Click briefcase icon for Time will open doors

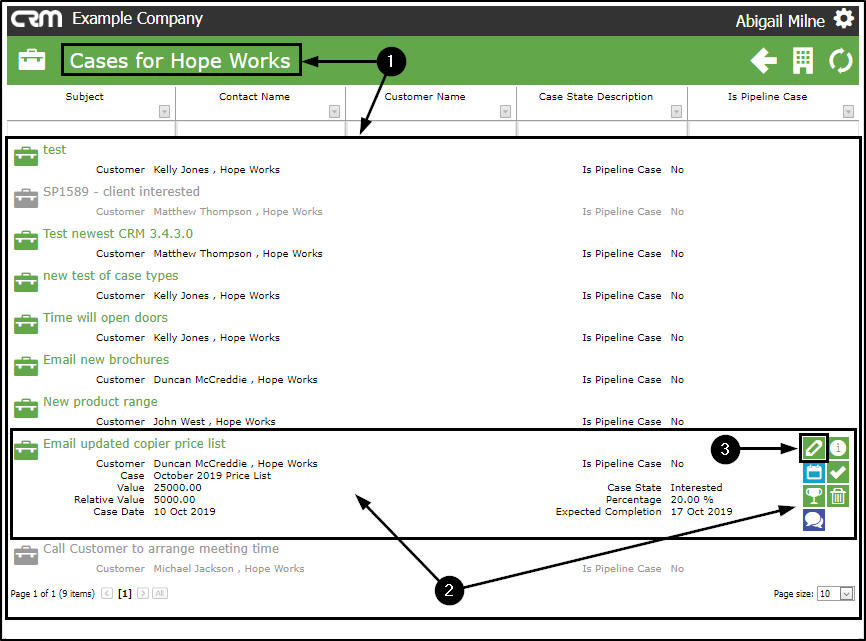(26, 324)
